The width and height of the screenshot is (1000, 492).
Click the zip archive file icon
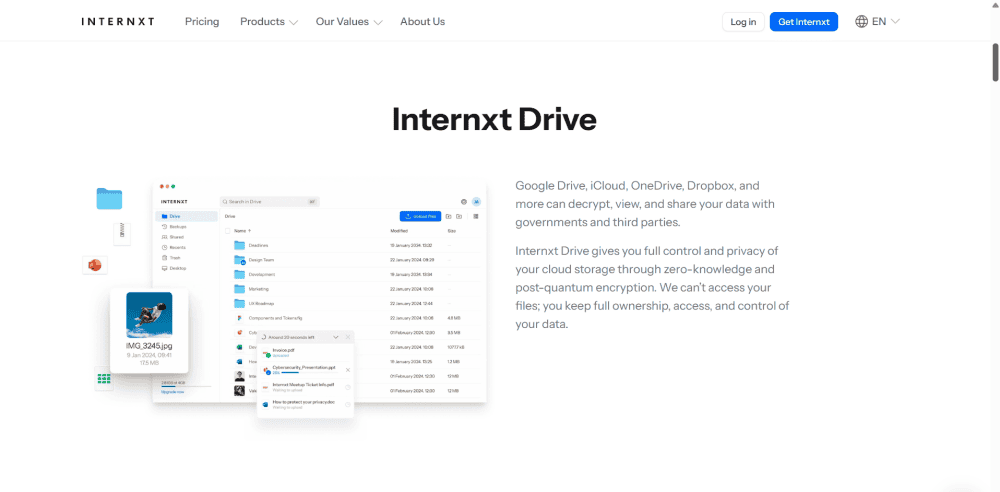[x=122, y=231]
